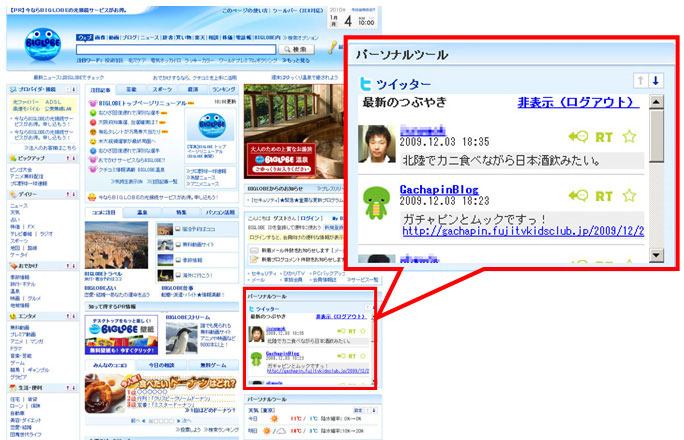The width and height of the screenshot is (684, 440).
Task: Click the BIGLOBE 温泉 hot spring banner
Action: click(x=281, y=159)
